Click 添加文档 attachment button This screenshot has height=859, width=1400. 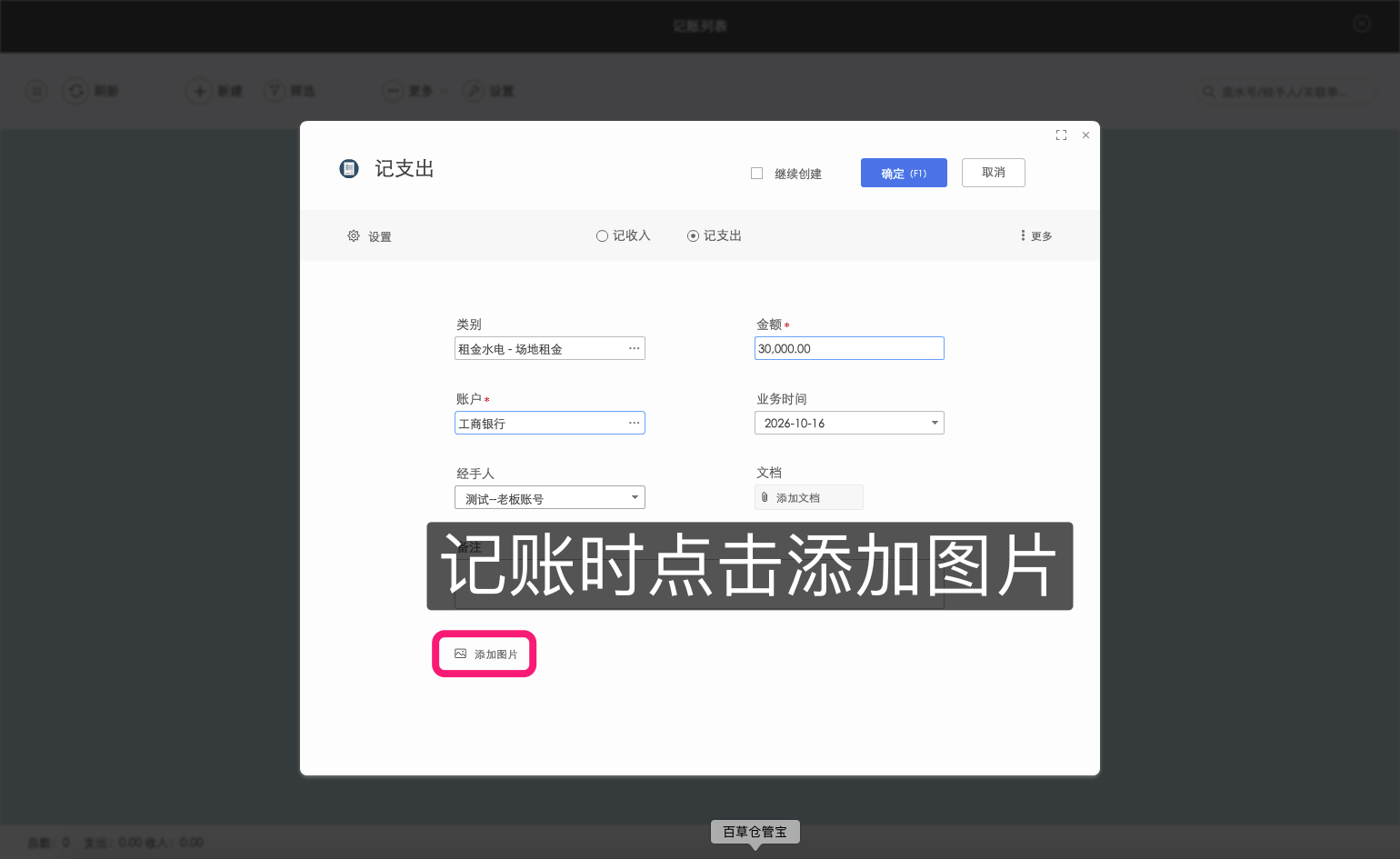tap(809, 497)
